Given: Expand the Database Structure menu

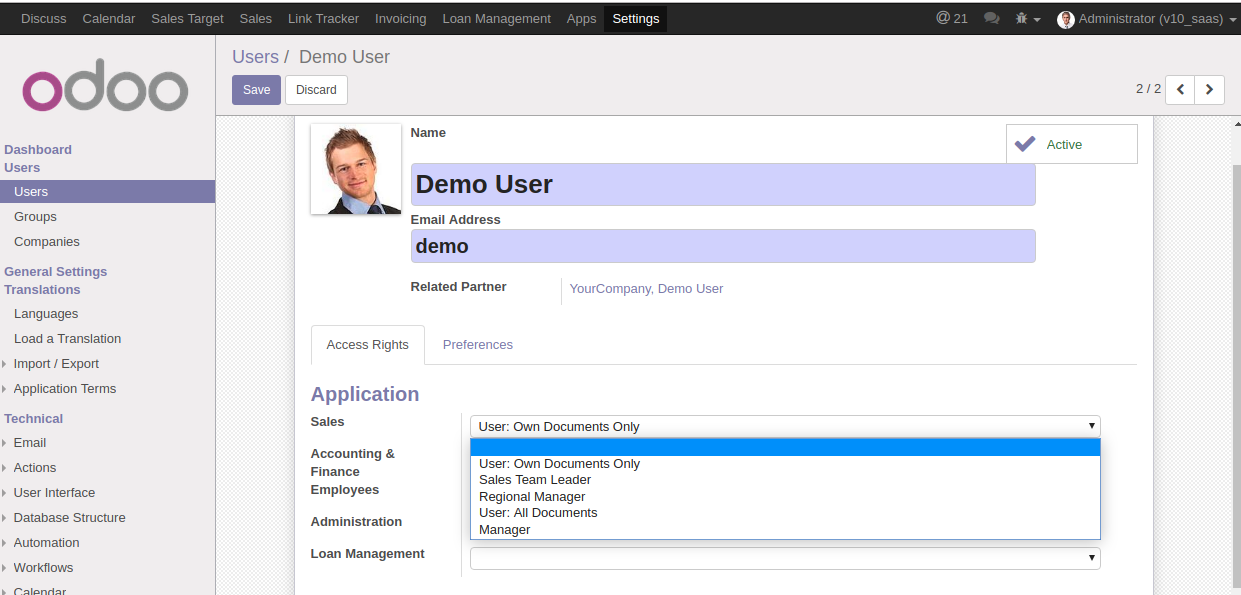Looking at the screenshot, I should (69, 518).
